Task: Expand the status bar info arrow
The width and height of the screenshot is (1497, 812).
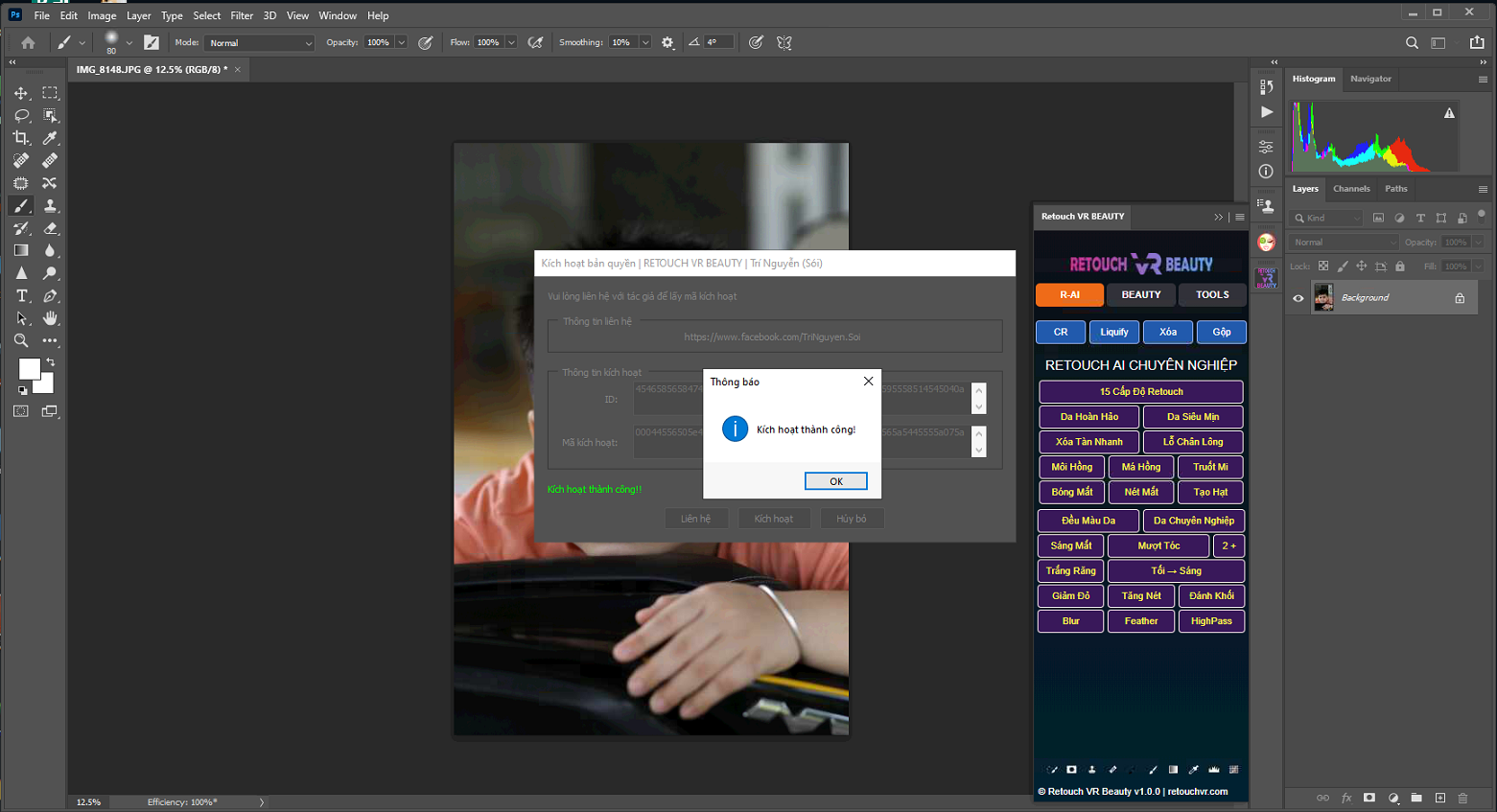Action: pos(262,802)
